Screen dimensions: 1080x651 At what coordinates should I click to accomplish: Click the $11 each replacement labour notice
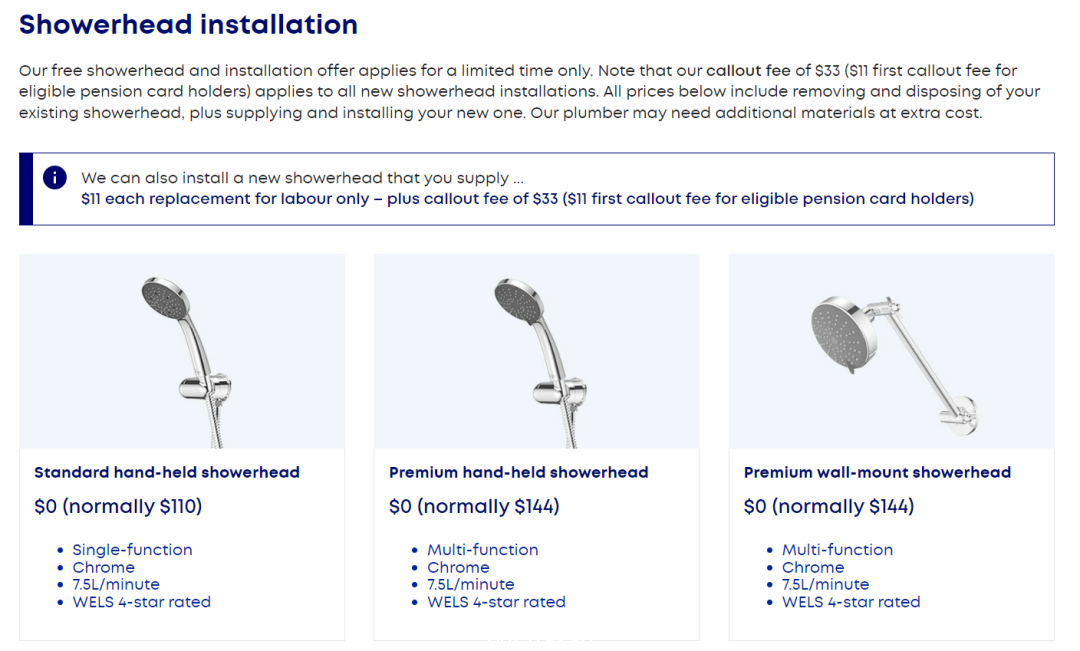527,199
